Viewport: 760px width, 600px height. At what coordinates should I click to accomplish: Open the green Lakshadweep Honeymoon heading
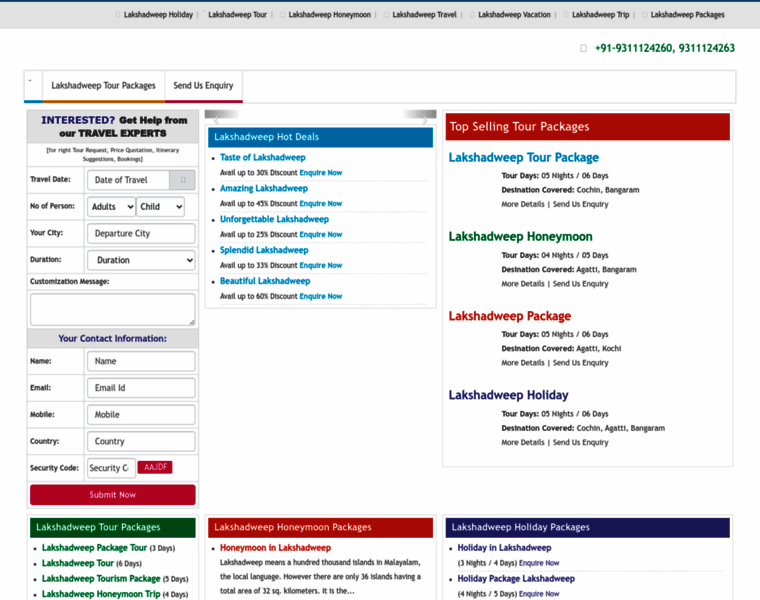(x=521, y=237)
